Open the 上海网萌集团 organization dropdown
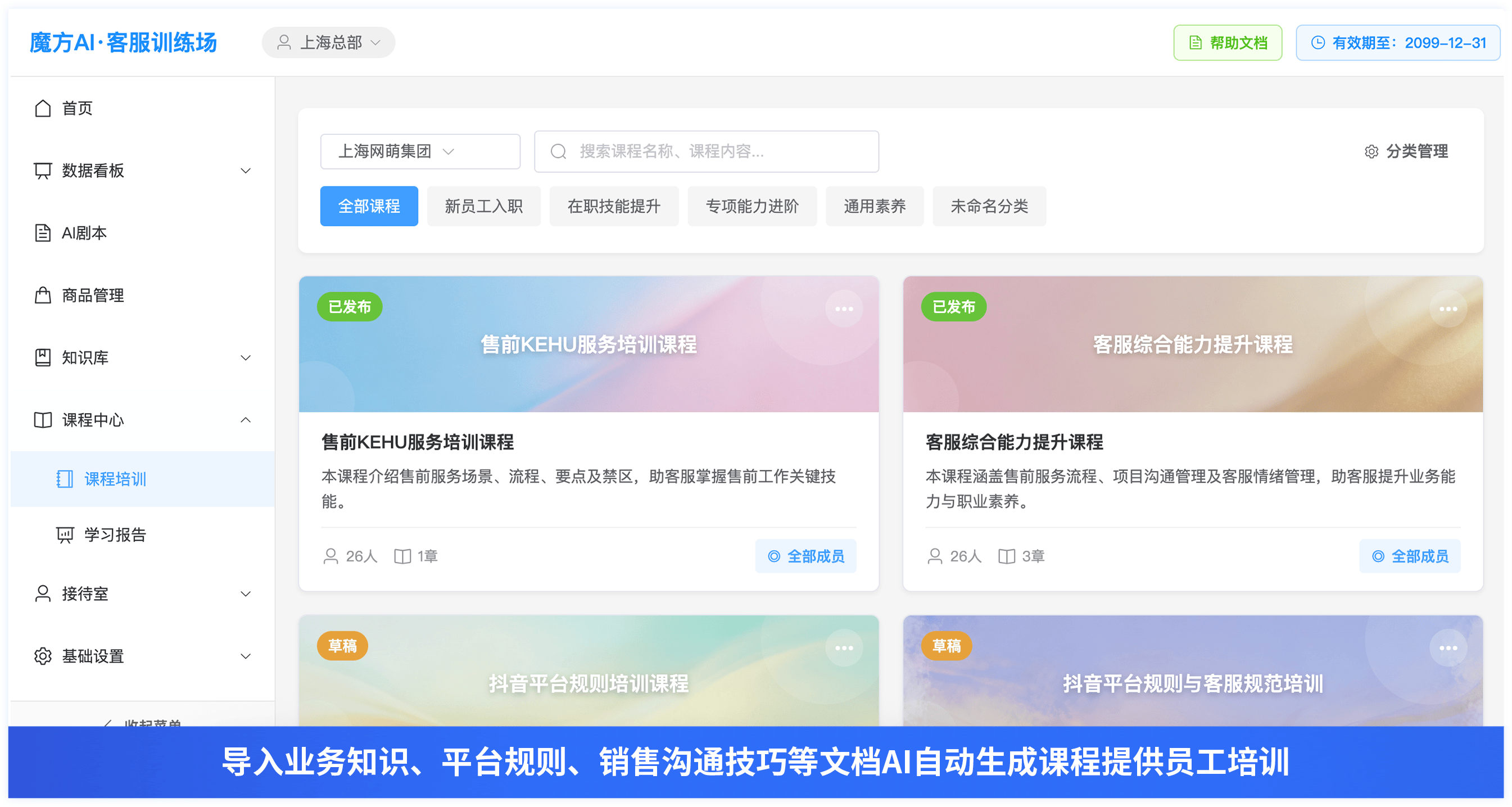The width and height of the screenshot is (1512, 807). click(x=420, y=151)
